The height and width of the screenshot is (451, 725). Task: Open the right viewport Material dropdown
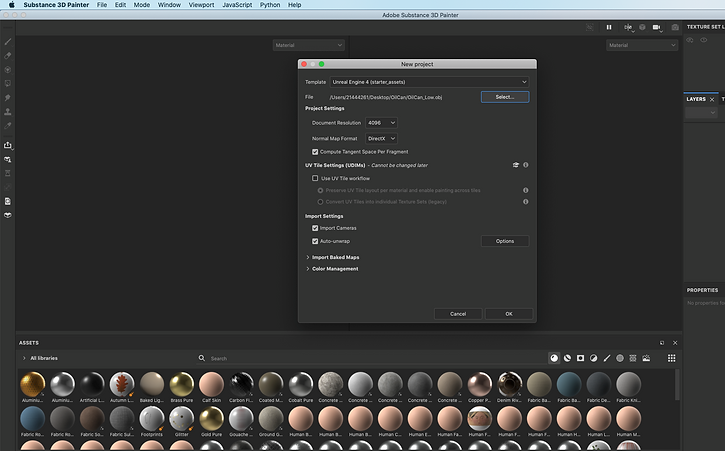(642, 45)
